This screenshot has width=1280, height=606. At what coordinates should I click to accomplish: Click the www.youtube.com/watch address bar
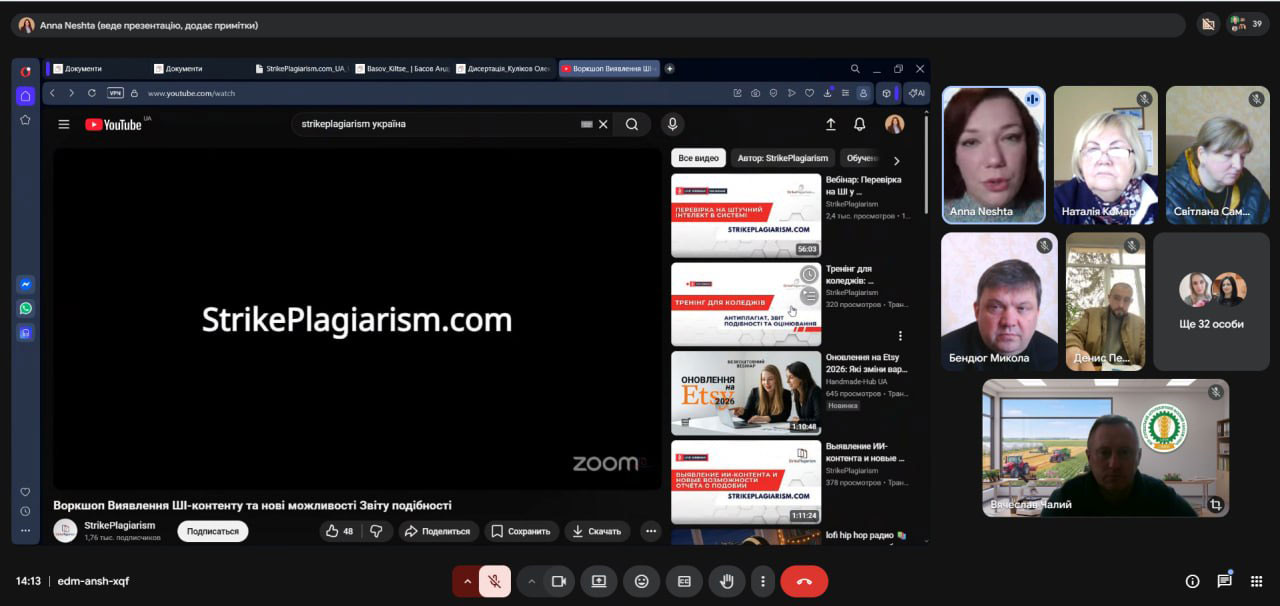(192, 93)
